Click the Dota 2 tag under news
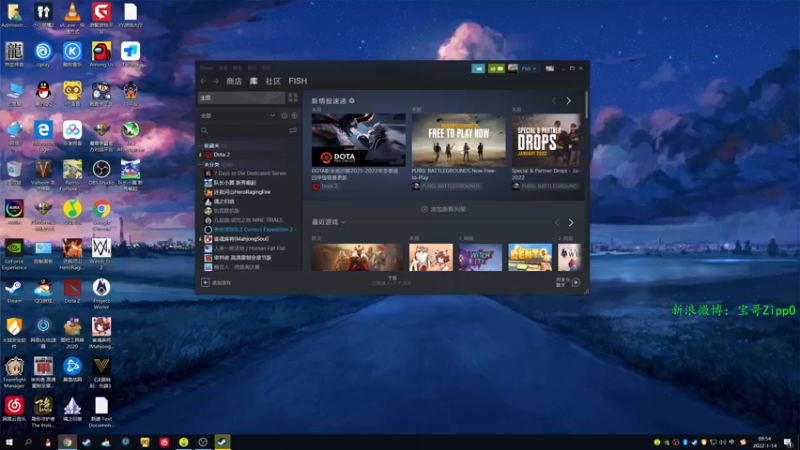 coord(325,186)
